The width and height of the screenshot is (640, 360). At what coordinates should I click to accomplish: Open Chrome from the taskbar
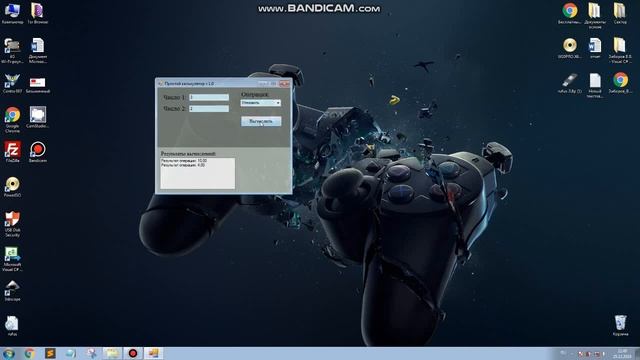29,353
